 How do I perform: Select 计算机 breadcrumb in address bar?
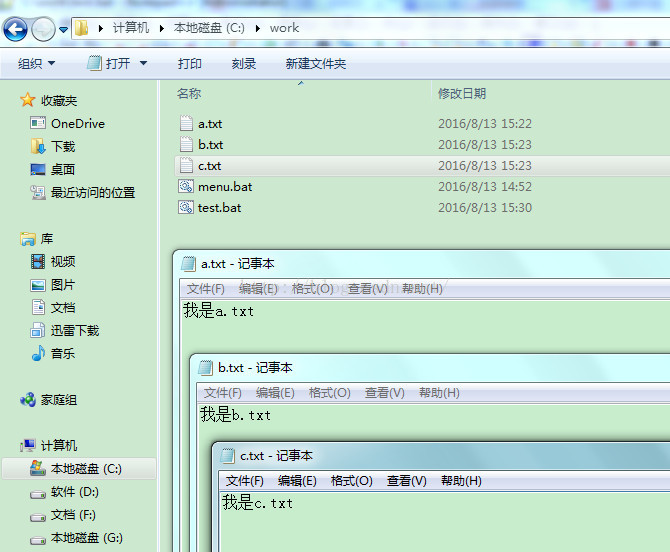[x=131, y=28]
